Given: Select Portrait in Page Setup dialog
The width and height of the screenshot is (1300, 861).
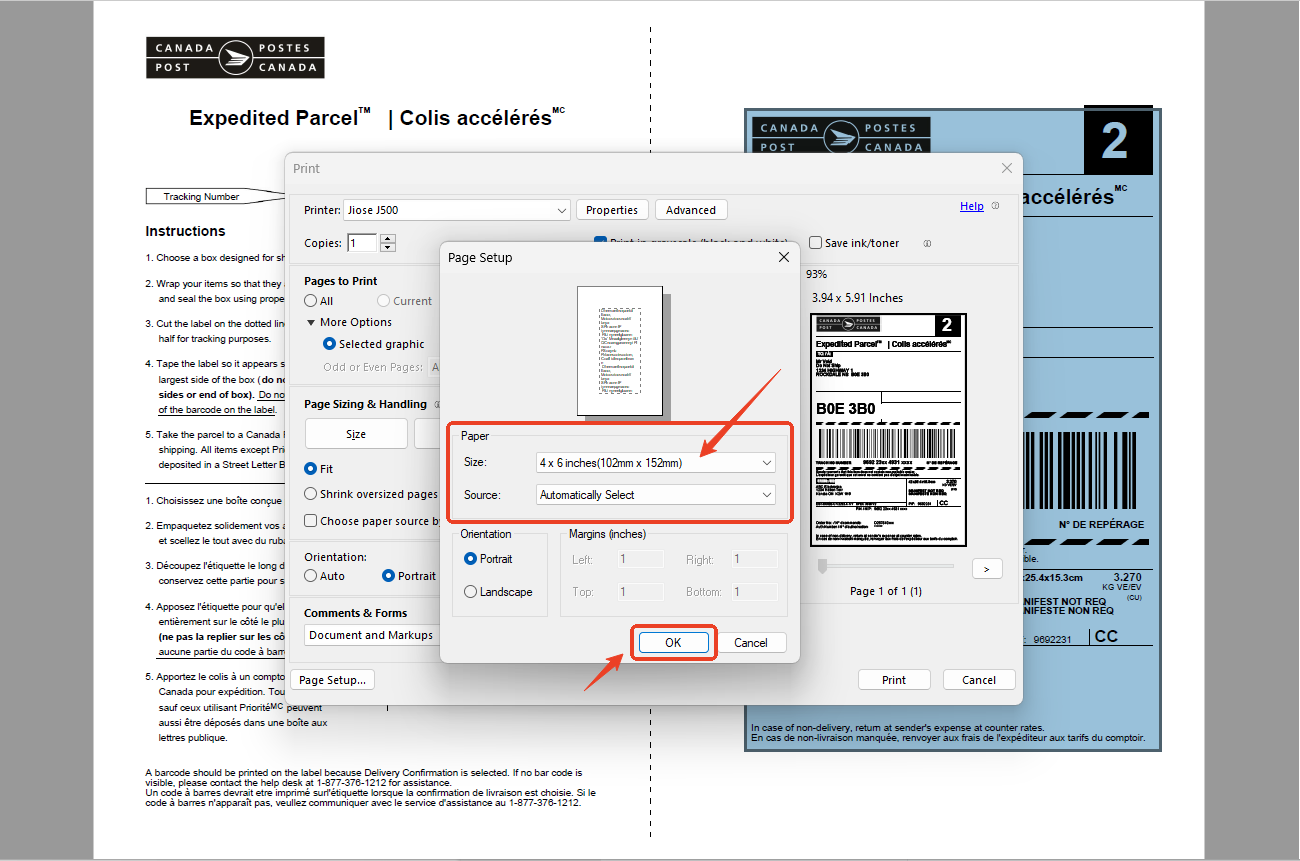Looking at the screenshot, I should click(x=471, y=559).
